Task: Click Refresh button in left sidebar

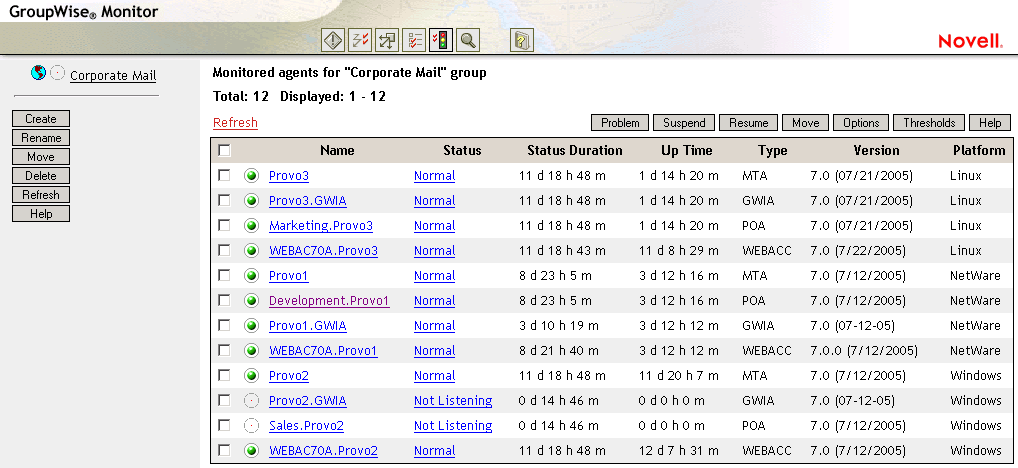Action: coord(41,195)
